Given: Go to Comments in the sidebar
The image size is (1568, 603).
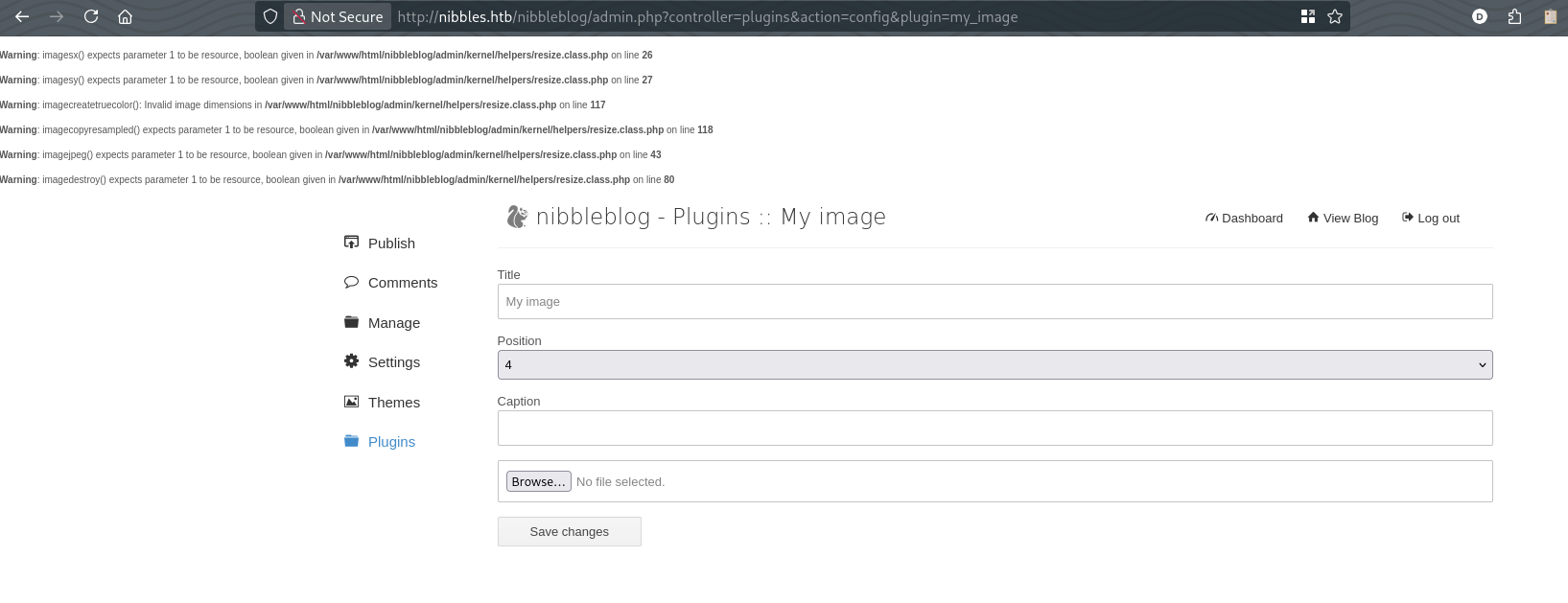Looking at the screenshot, I should (x=402, y=283).
